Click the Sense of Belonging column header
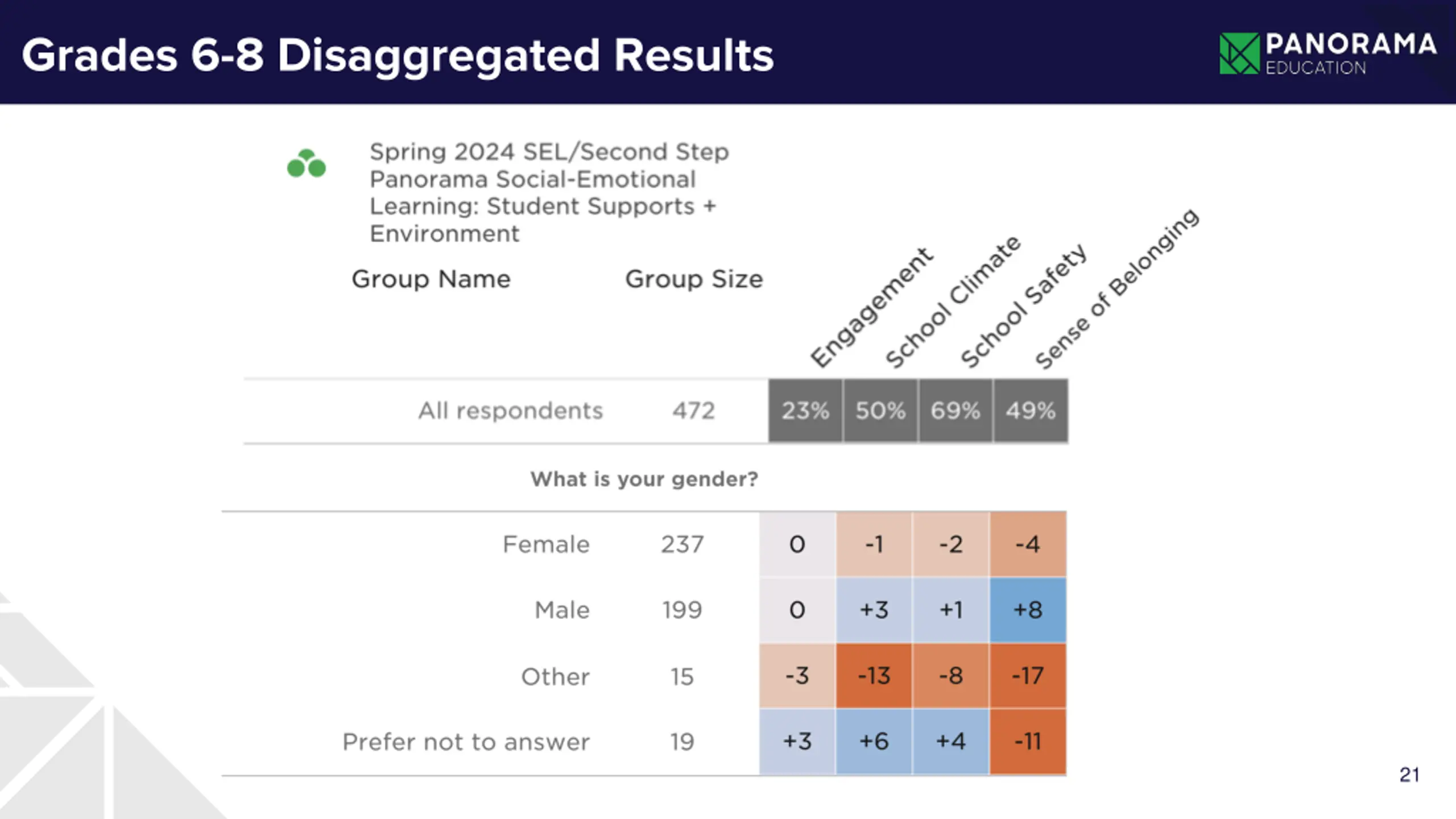Screen dimensions: 1456x819 tap(1117, 288)
